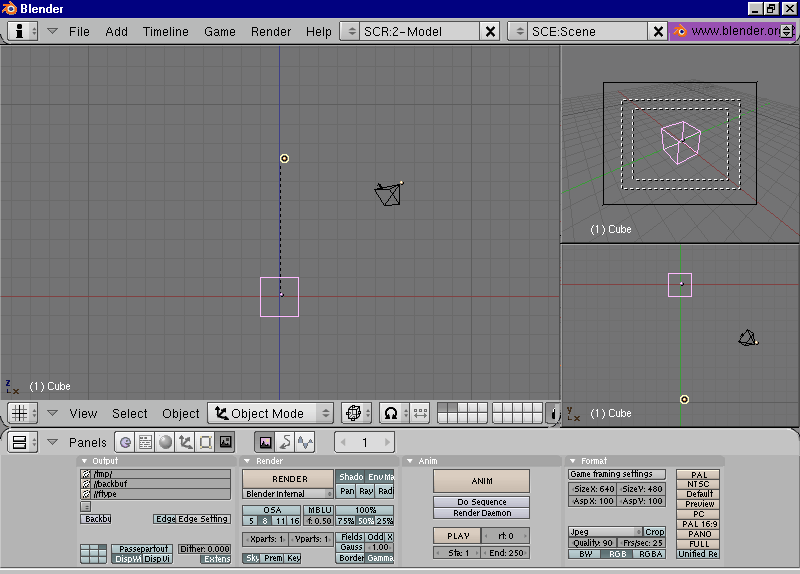Open the Game menu
This screenshot has width=800, height=574.
point(219,32)
